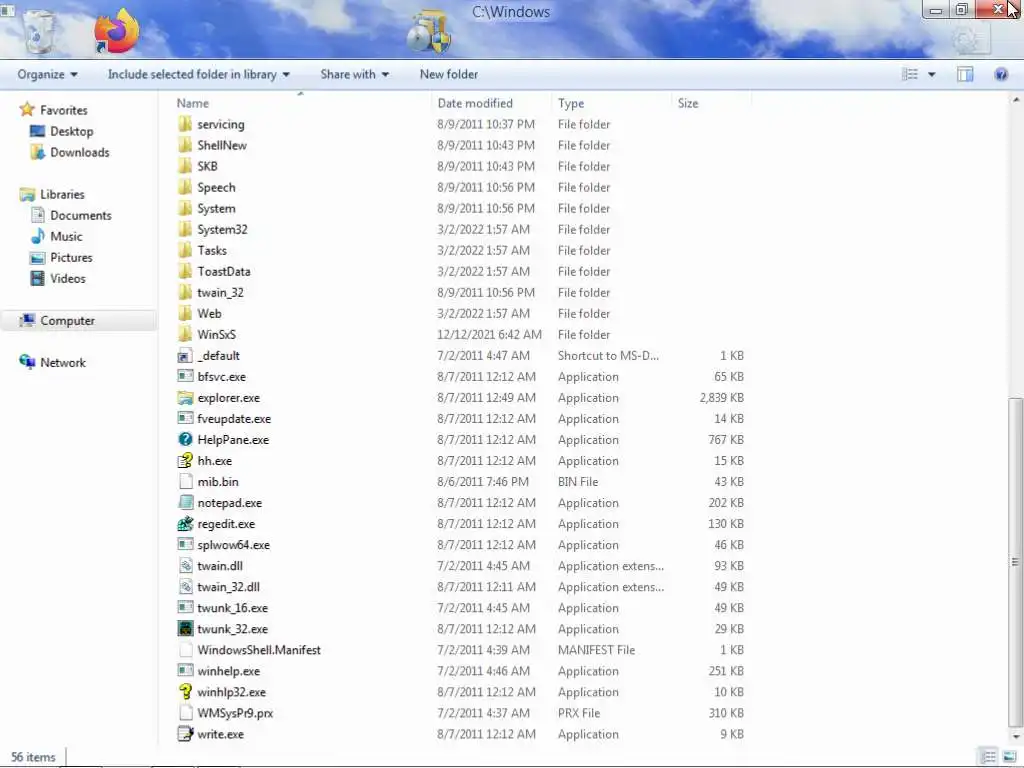Image resolution: width=1024 pixels, height=768 pixels.
Task: Click the large icons view icon in status bar
Action: [x=1009, y=757]
